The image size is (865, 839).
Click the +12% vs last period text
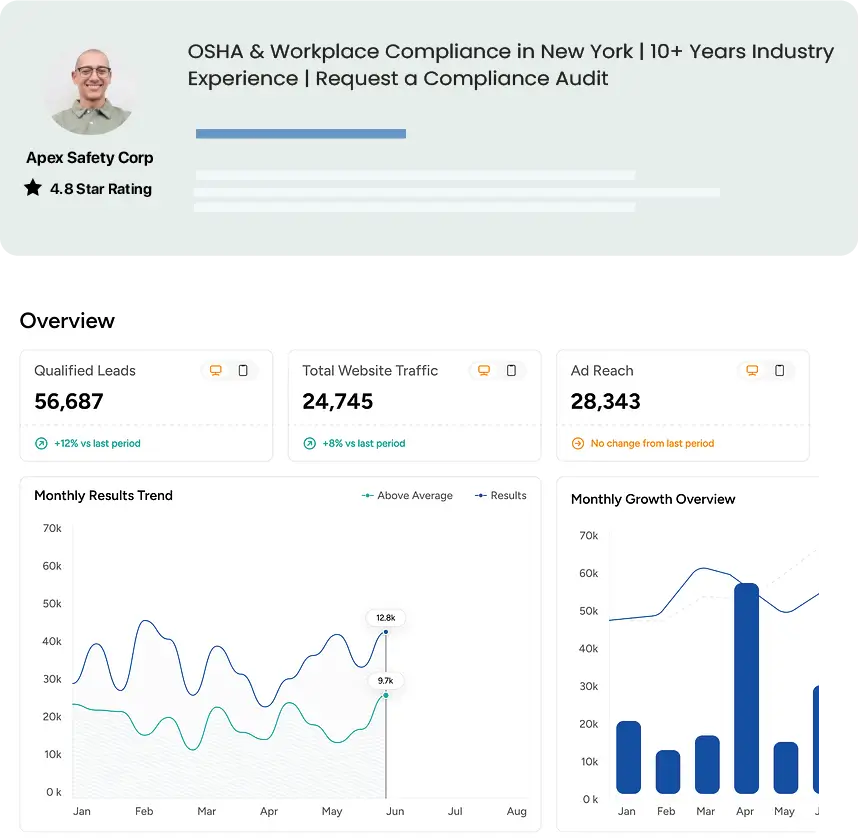[x=97, y=443]
